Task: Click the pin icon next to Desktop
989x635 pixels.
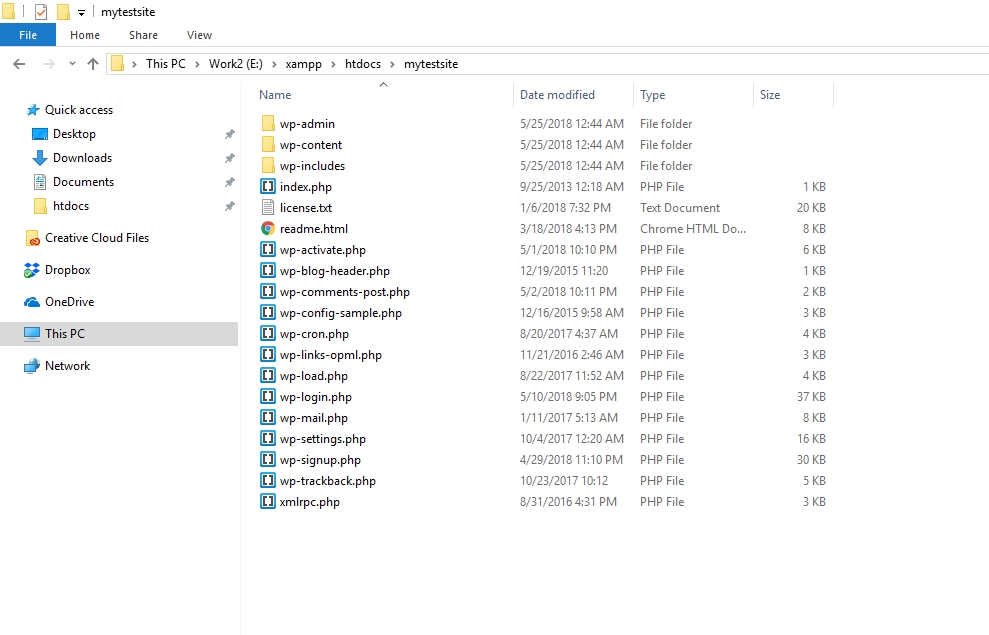Action: [230, 134]
